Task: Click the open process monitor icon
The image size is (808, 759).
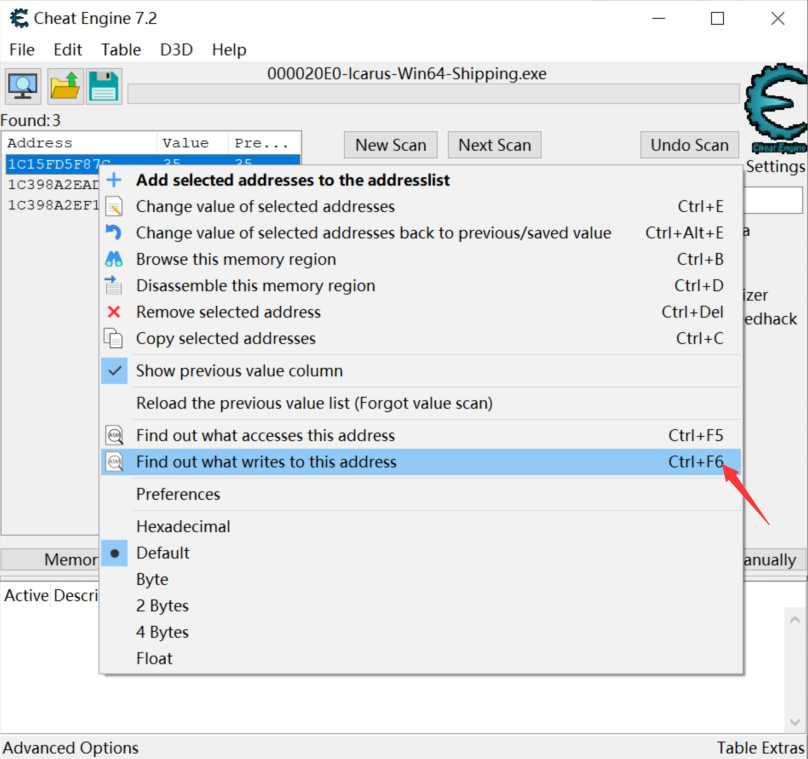Action: point(22,87)
